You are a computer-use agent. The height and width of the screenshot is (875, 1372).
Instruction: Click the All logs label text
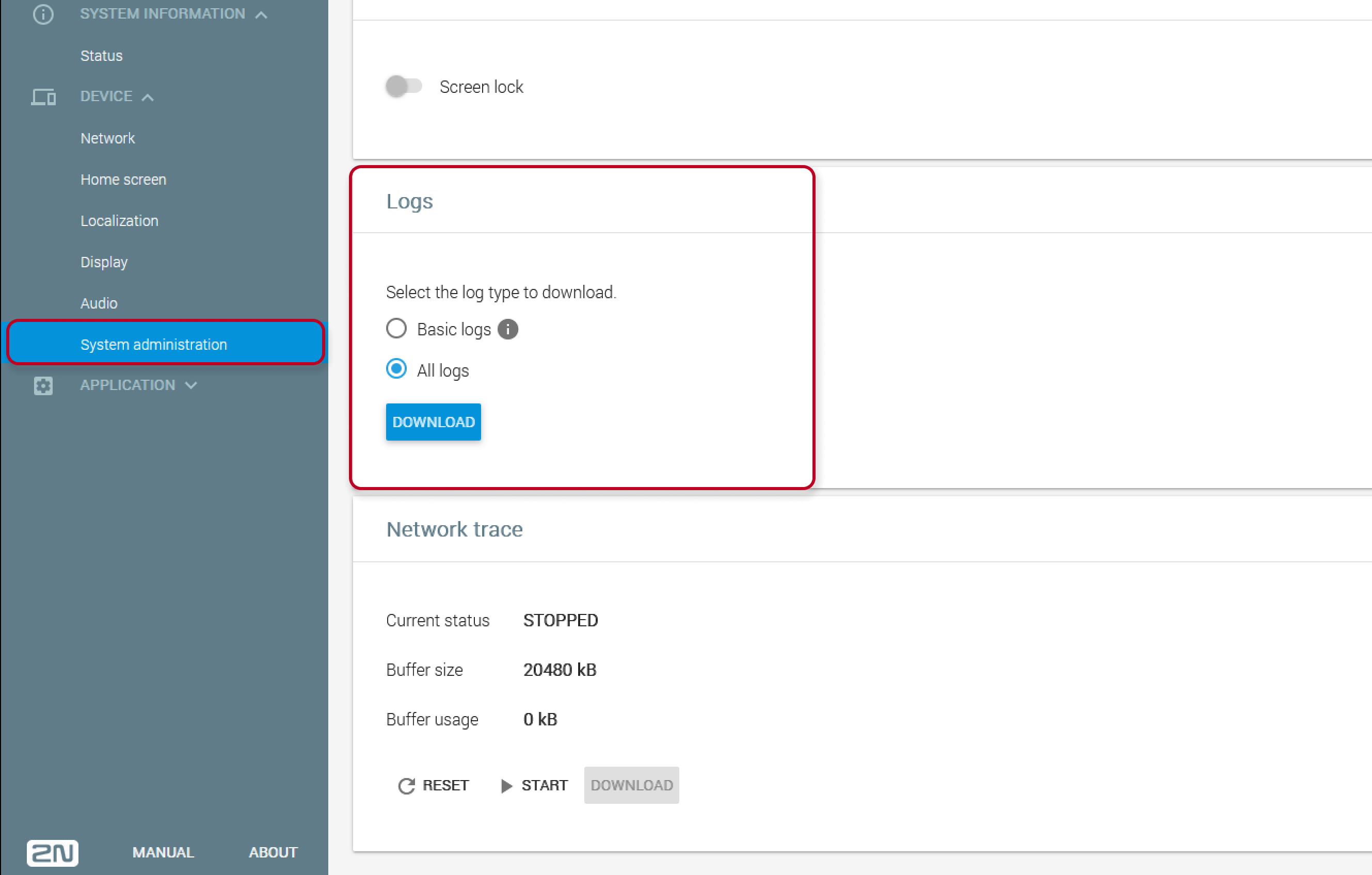pos(443,371)
